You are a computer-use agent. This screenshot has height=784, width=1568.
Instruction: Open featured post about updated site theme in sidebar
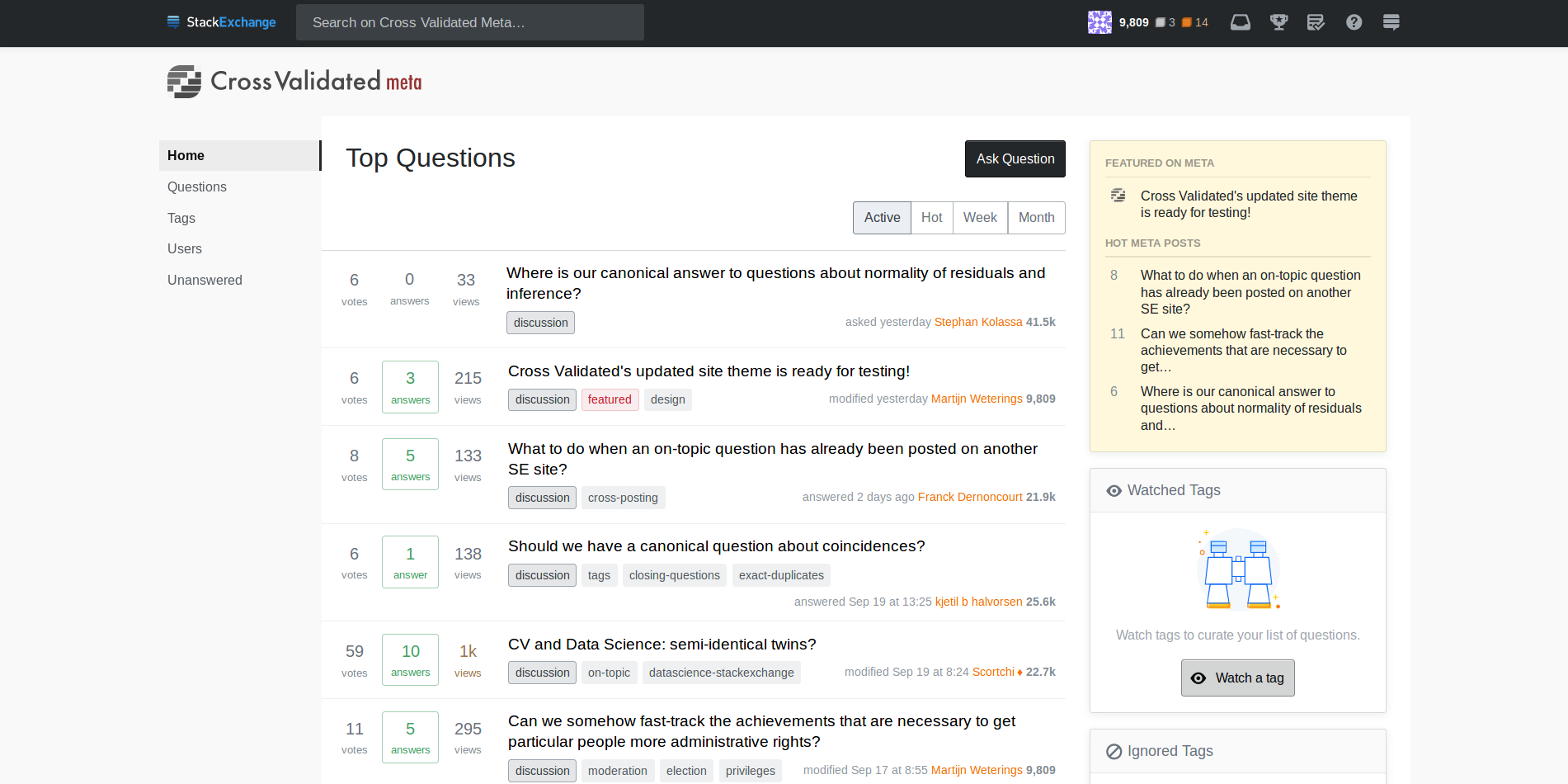[1249, 204]
